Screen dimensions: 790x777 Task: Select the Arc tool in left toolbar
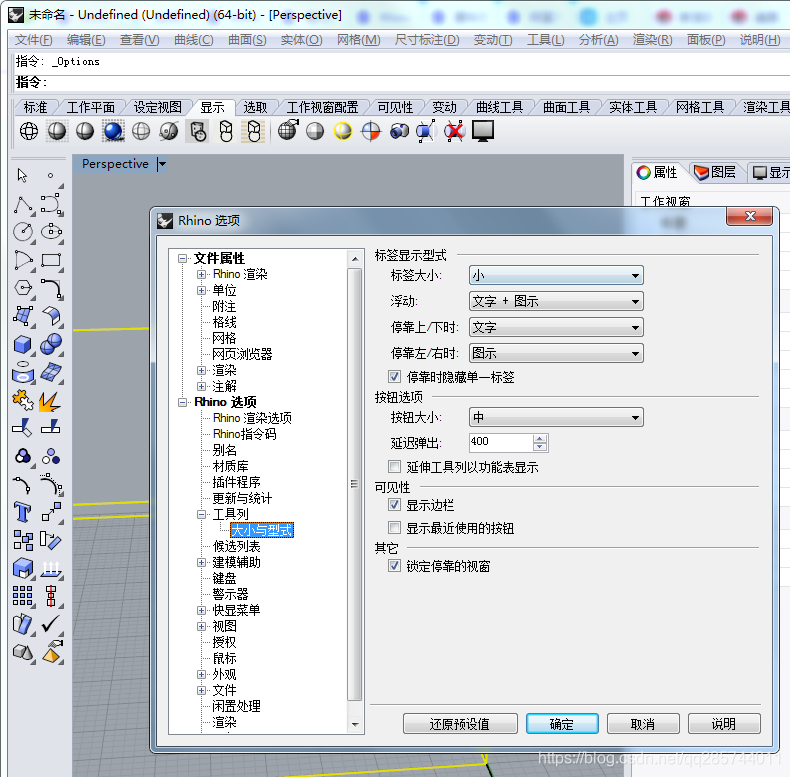[23, 260]
